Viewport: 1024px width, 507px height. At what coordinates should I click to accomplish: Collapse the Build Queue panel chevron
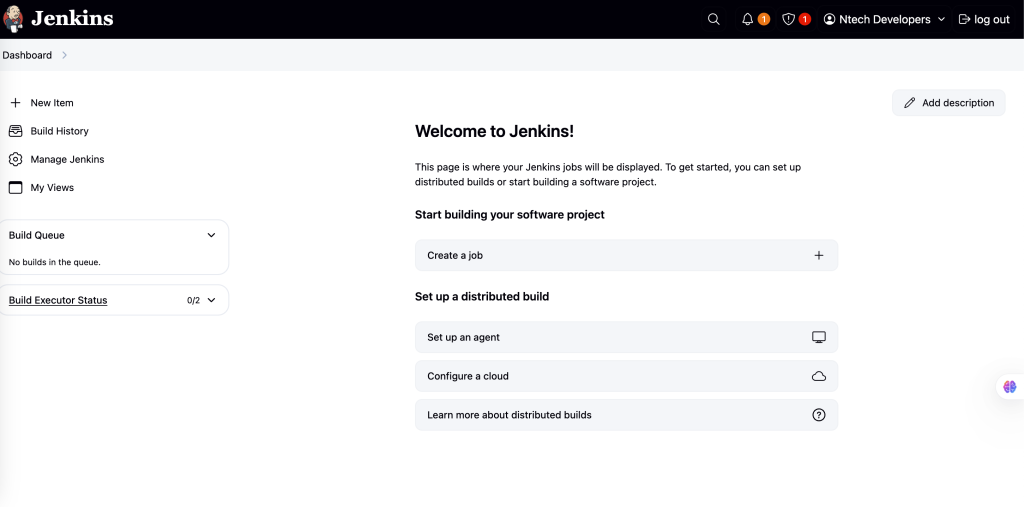(x=211, y=235)
